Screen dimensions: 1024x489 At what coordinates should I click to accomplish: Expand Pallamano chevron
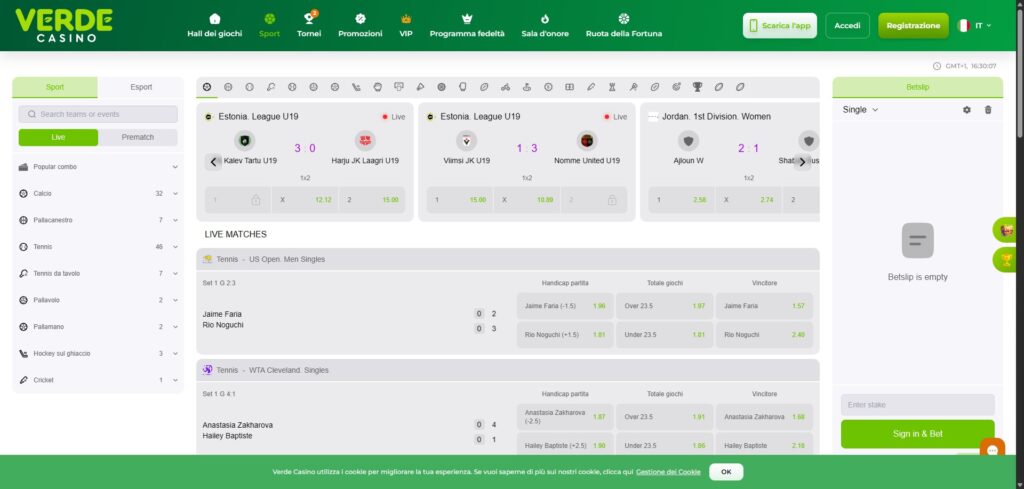175,327
